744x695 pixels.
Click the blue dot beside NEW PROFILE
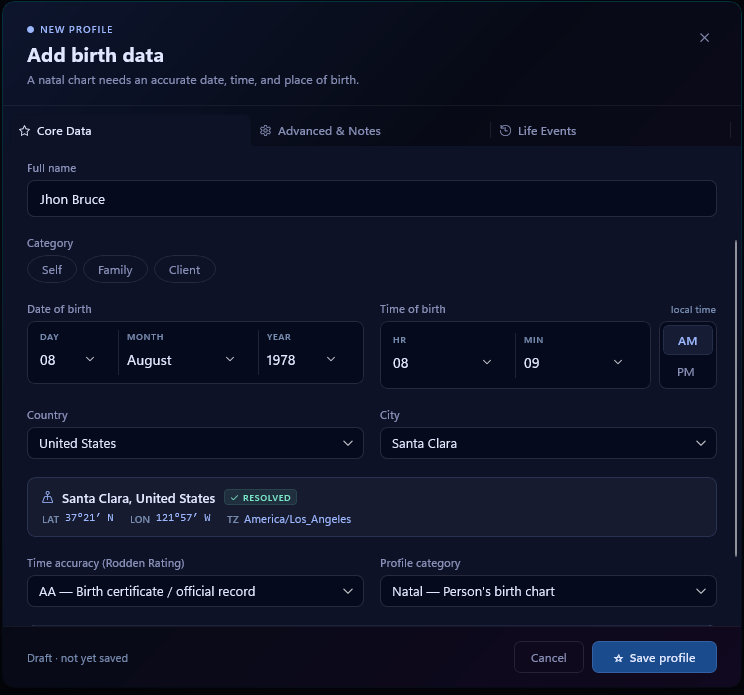coord(30,29)
